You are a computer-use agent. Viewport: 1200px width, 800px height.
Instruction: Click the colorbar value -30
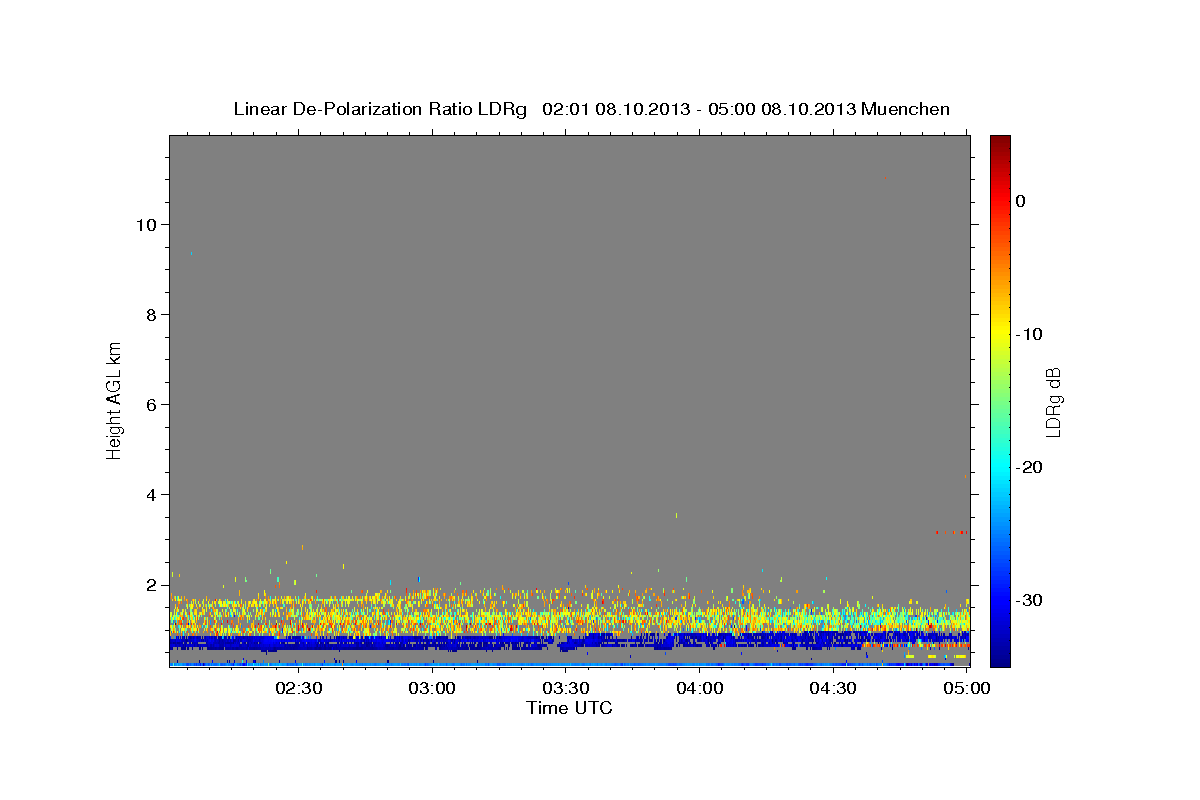click(1030, 600)
